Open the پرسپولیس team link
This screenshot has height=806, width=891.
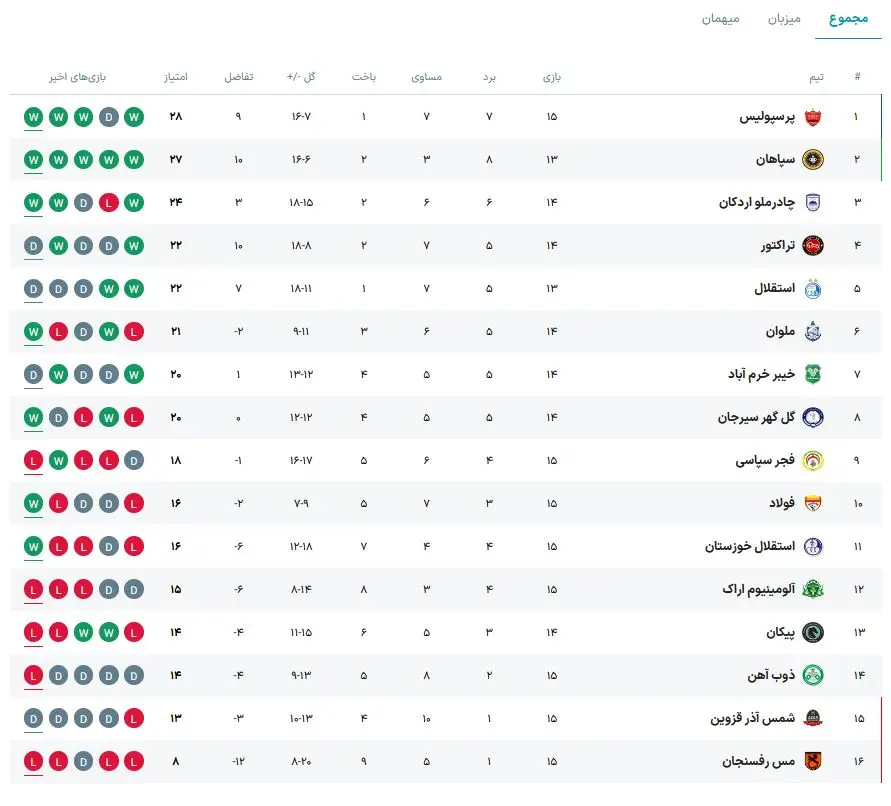point(767,117)
